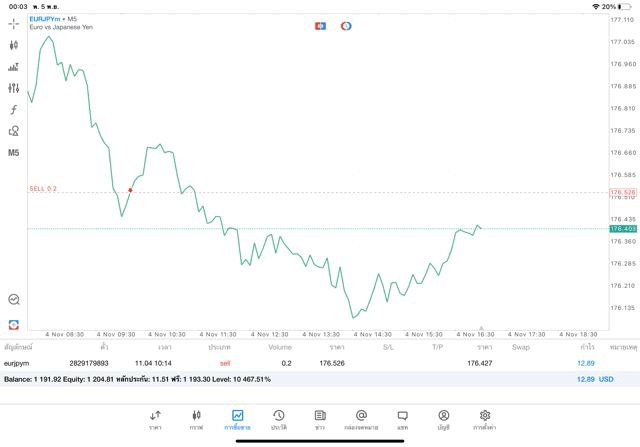Tap the SELL 0.2 order line marker

pos(43,188)
